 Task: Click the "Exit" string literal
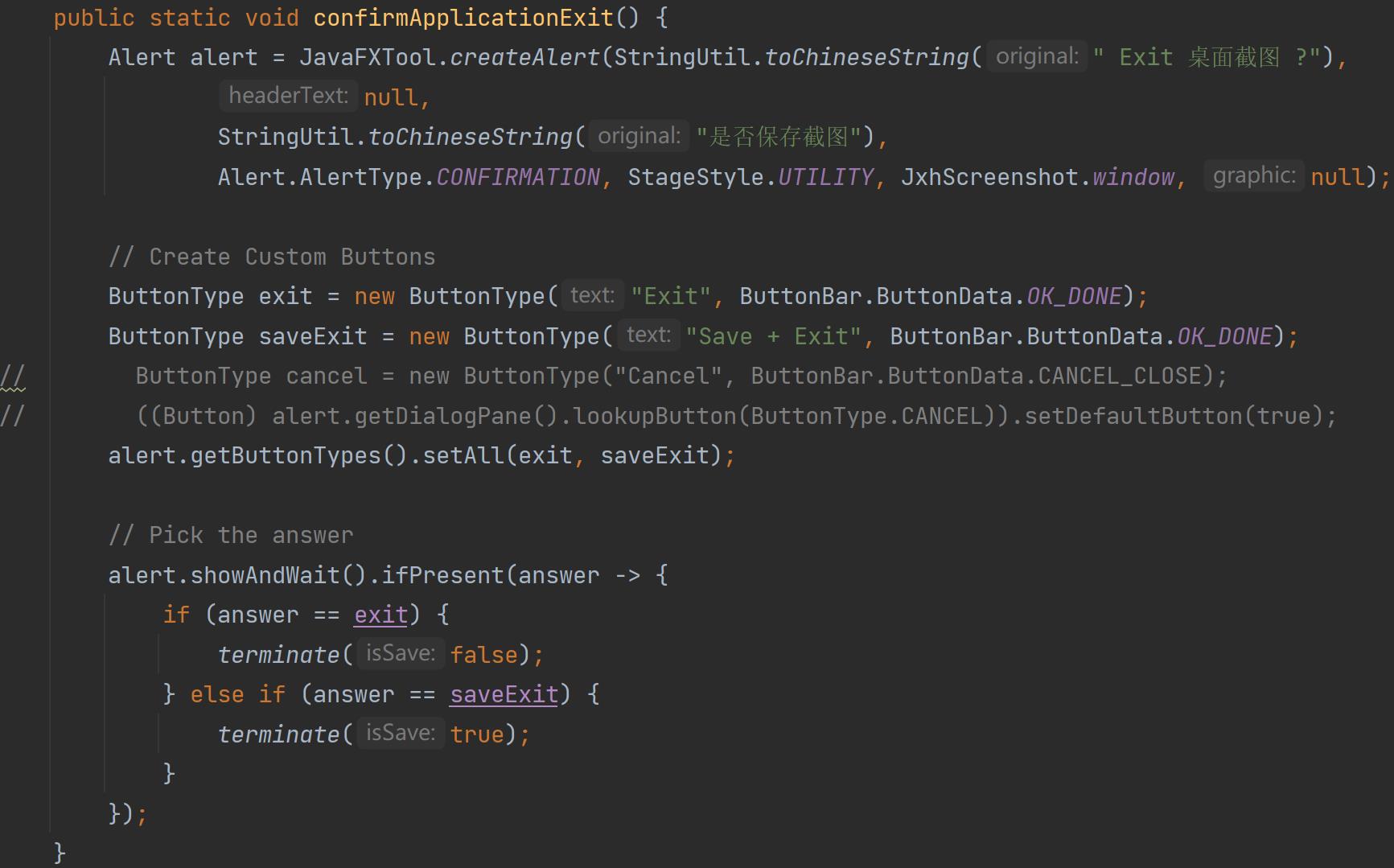pyautogui.click(x=670, y=296)
